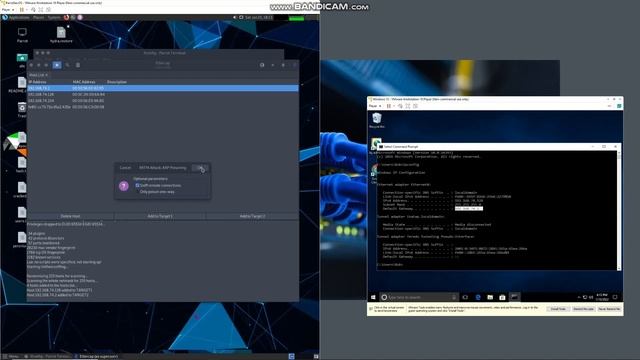Open the Places menu in Parrot panel

(38, 18)
